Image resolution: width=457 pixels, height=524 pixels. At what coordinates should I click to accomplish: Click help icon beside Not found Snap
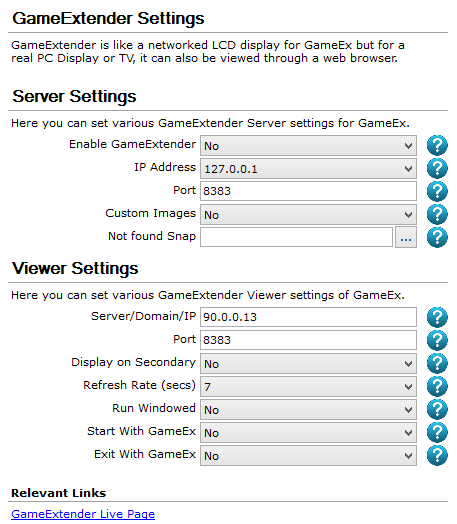[437, 238]
